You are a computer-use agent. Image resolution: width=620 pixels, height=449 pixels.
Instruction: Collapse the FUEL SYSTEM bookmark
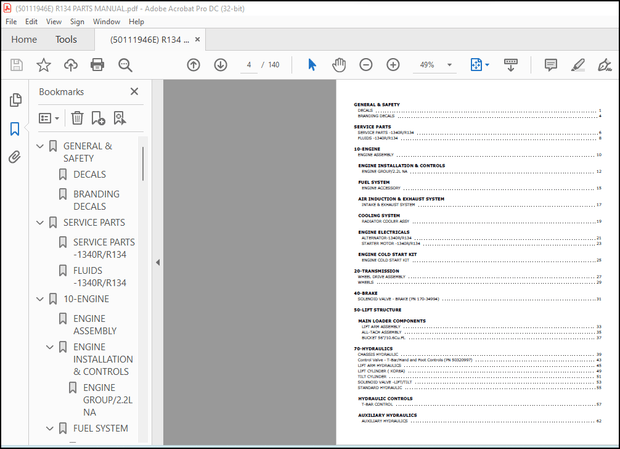[x=49, y=428]
